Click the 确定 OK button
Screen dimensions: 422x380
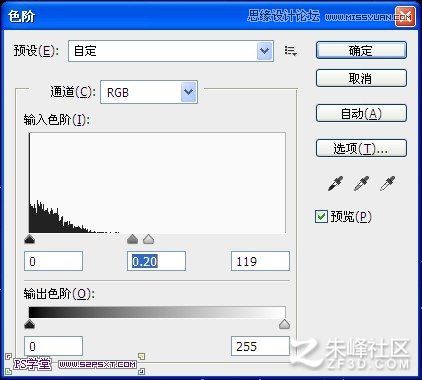point(361,50)
